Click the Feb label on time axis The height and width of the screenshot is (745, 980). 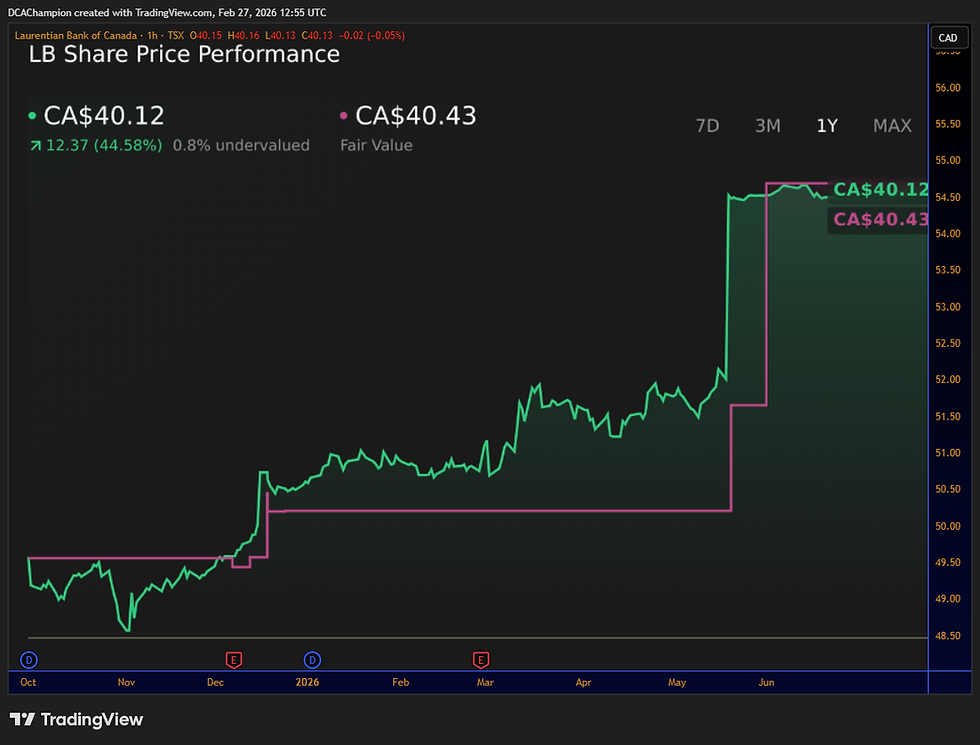(401, 682)
